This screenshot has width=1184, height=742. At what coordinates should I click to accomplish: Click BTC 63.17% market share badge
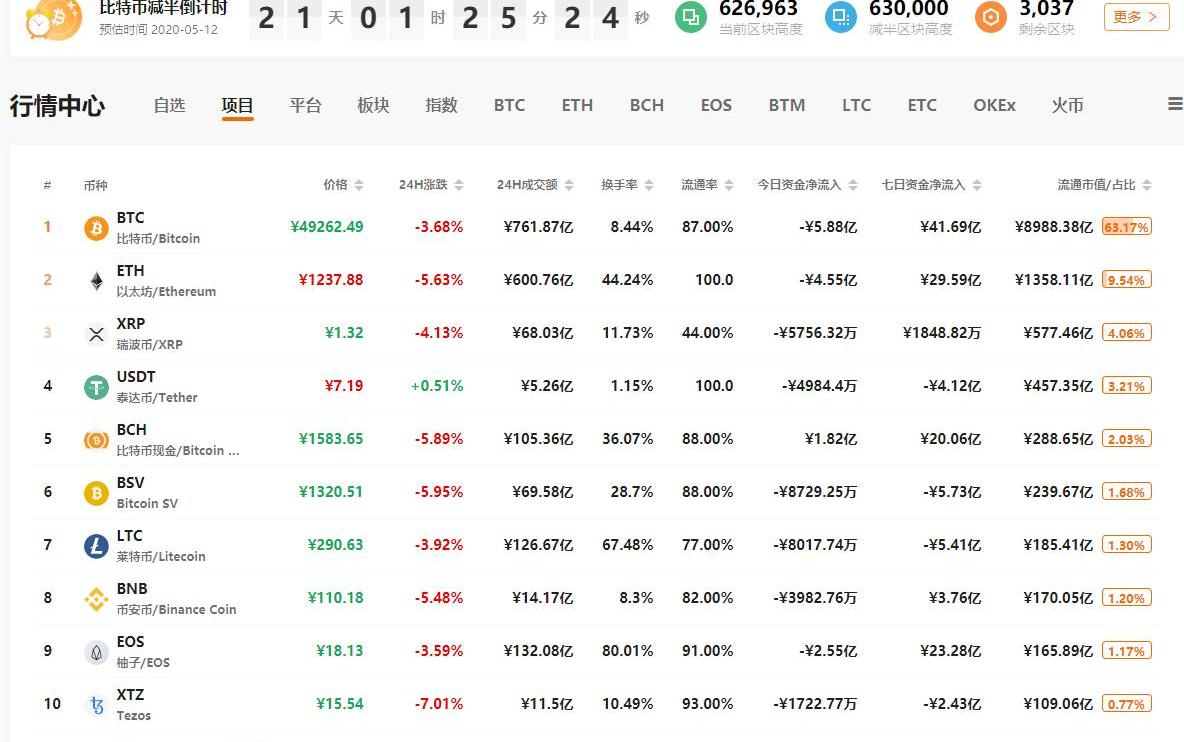[1126, 227]
